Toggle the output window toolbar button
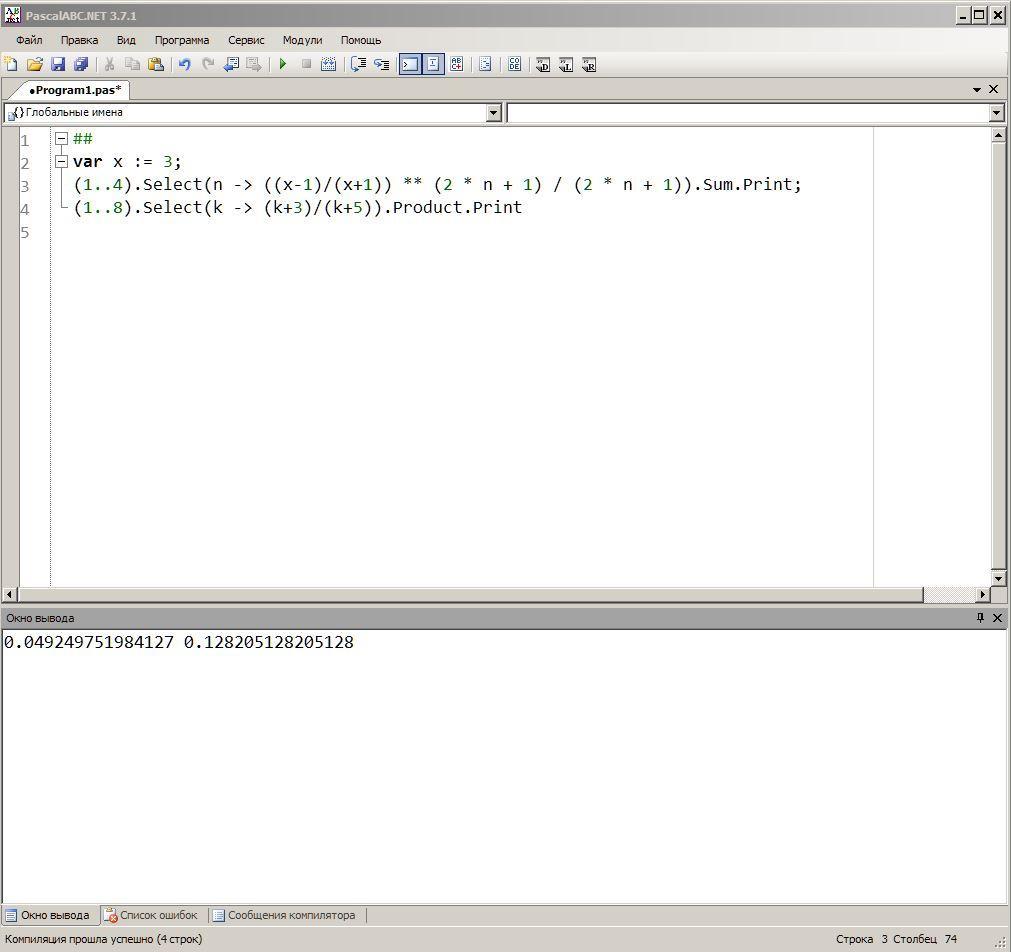This screenshot has width=1011, height=952. click(410, 65)
